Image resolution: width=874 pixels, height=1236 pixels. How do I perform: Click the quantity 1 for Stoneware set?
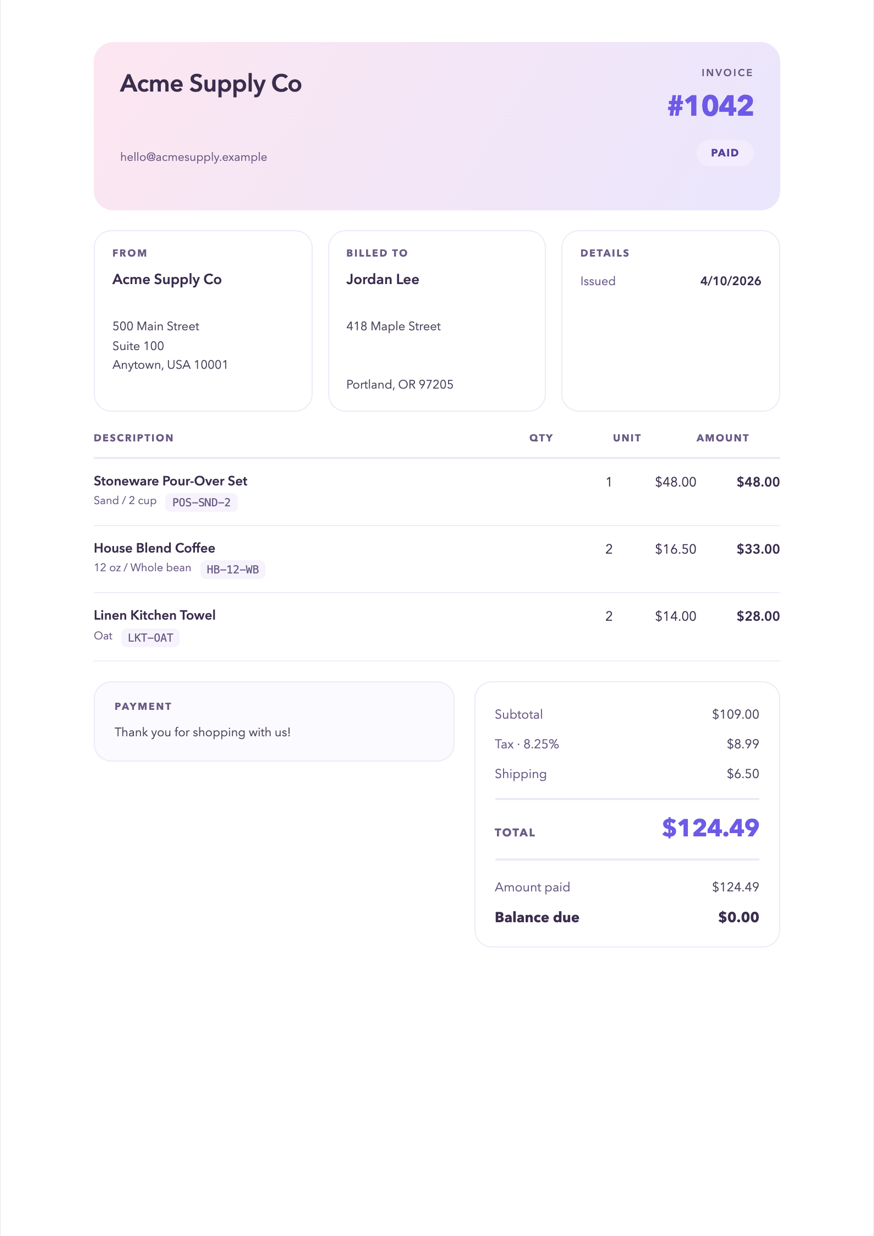point(609,482)
